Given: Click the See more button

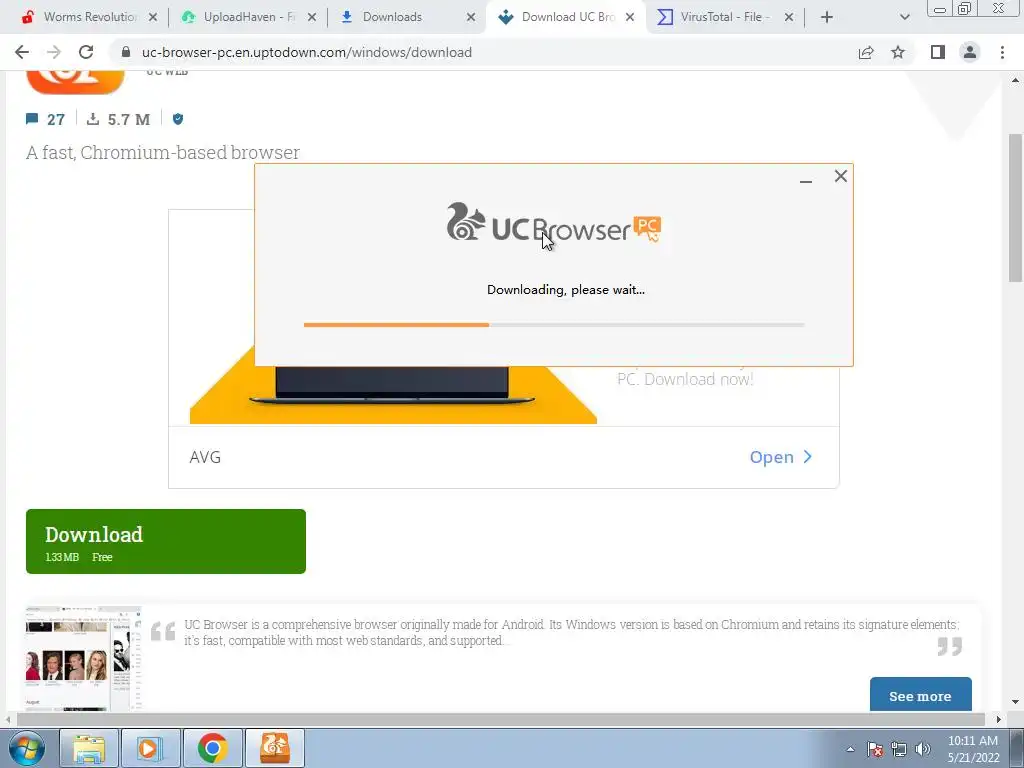Looking at the screenshot, I should (x=920, y=695).
